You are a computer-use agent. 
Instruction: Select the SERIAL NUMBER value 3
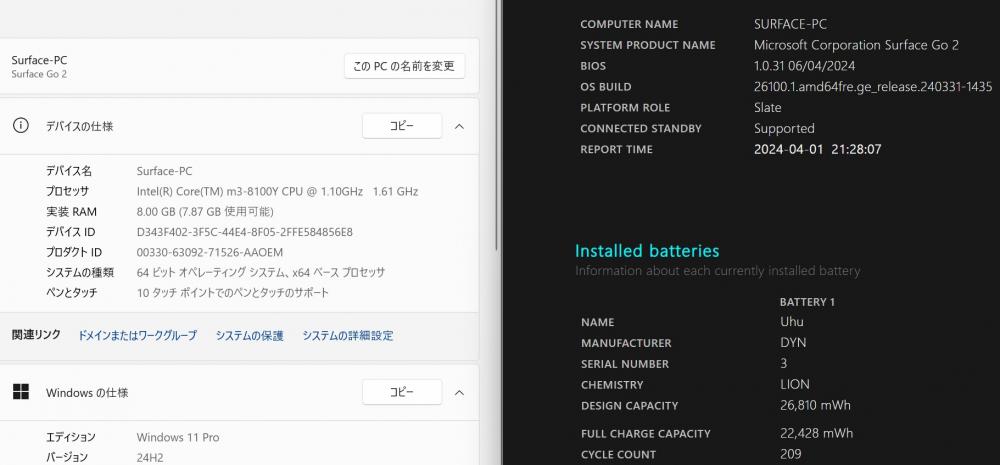(x=783, y=364)
